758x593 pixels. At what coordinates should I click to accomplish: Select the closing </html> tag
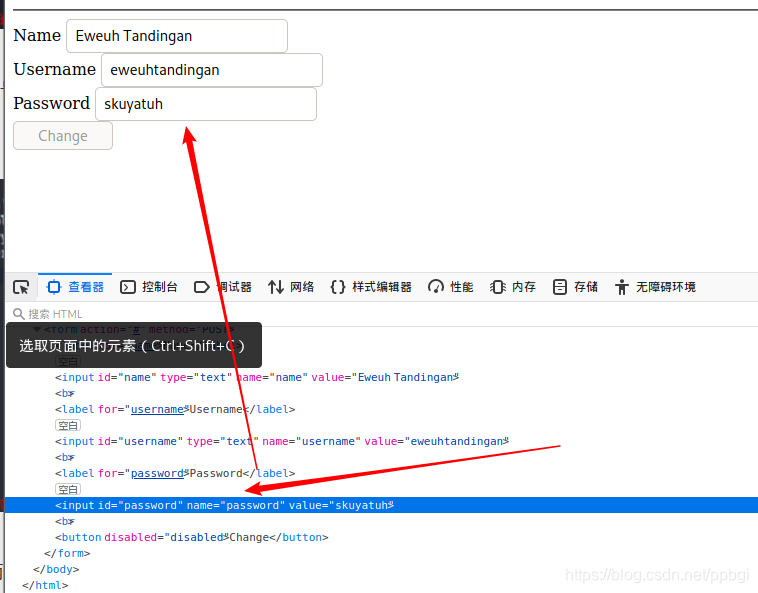(x=45, y=585)
